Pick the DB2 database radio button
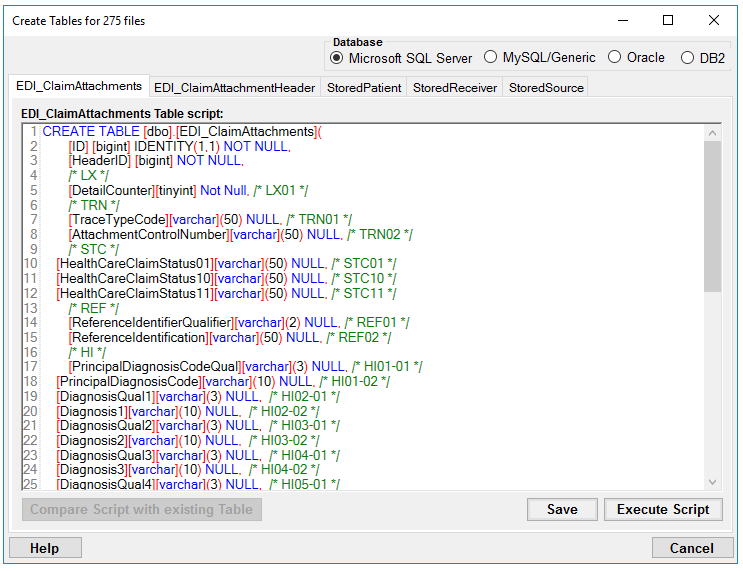743x571 pixels. click(x=687, y=58)
